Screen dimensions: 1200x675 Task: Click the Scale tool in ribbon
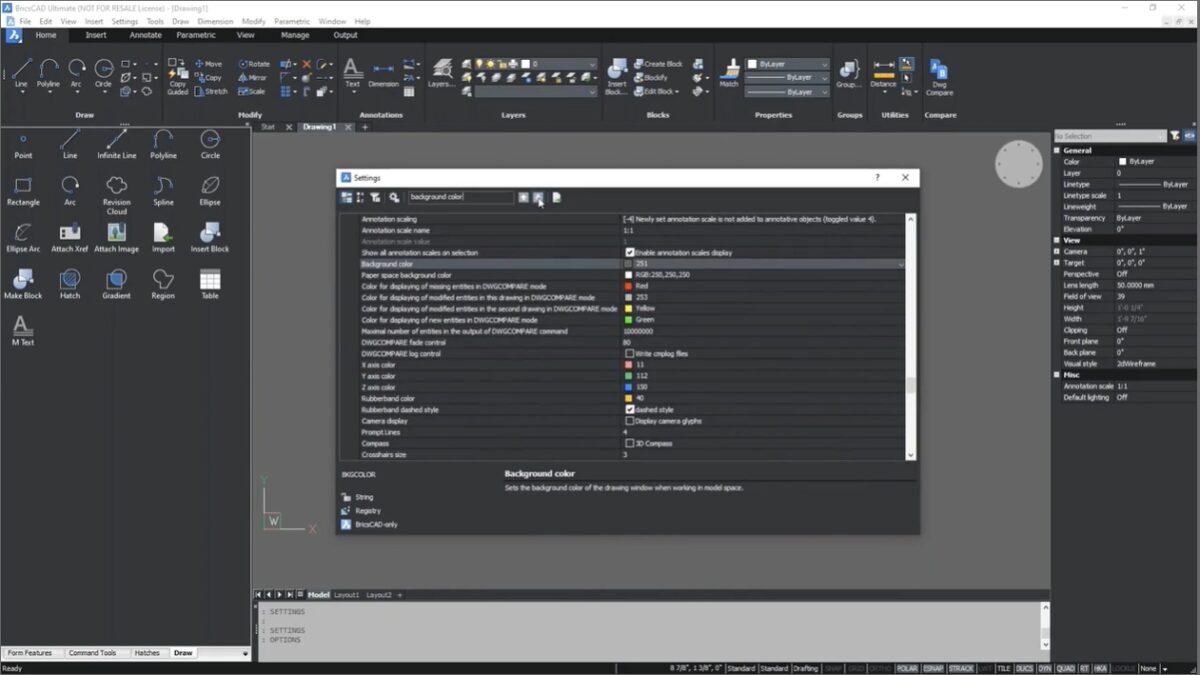(252, 91)
